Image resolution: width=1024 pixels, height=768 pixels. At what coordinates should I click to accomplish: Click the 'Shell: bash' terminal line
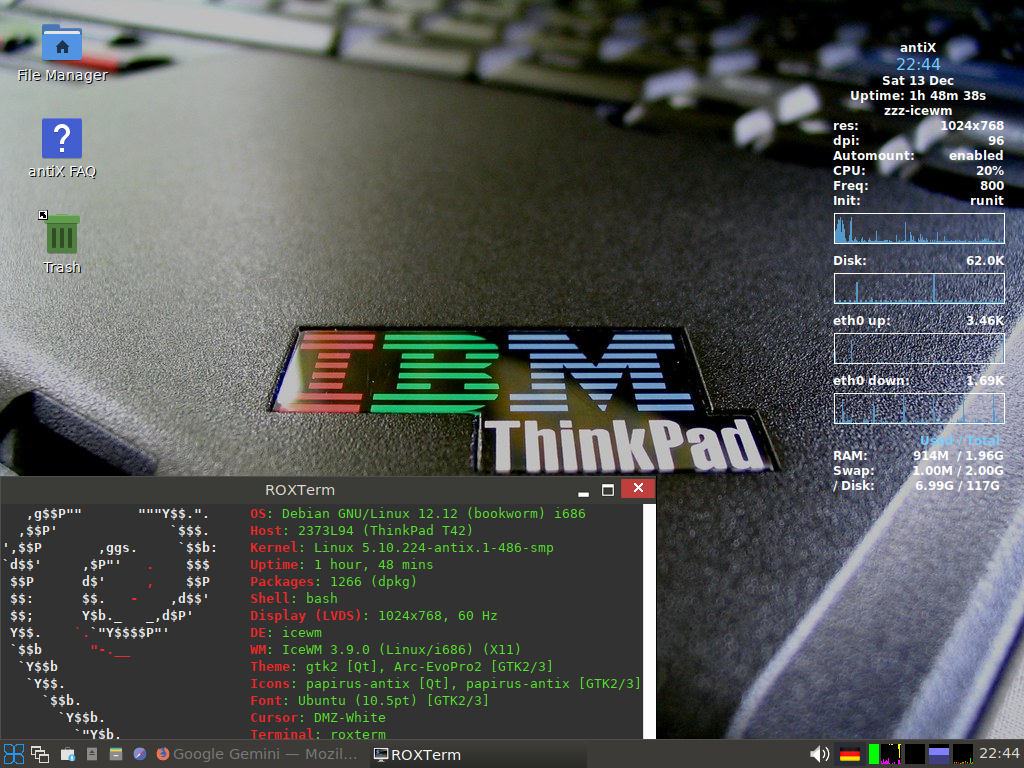click(x=294, y=598)
